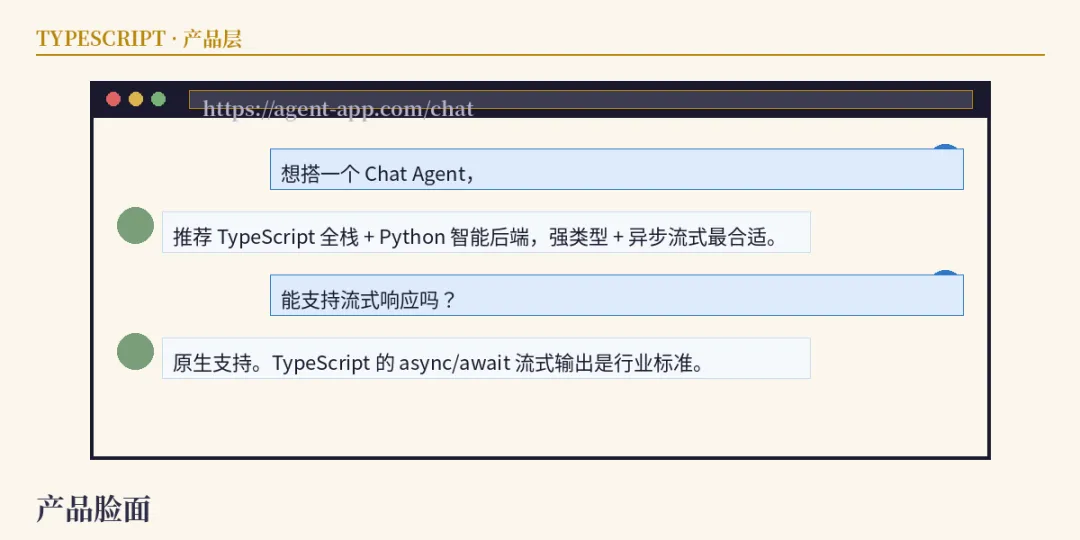Select the user bubble 想搭一个 Chat Agent
1080x540 pixels.
point(616,169)
